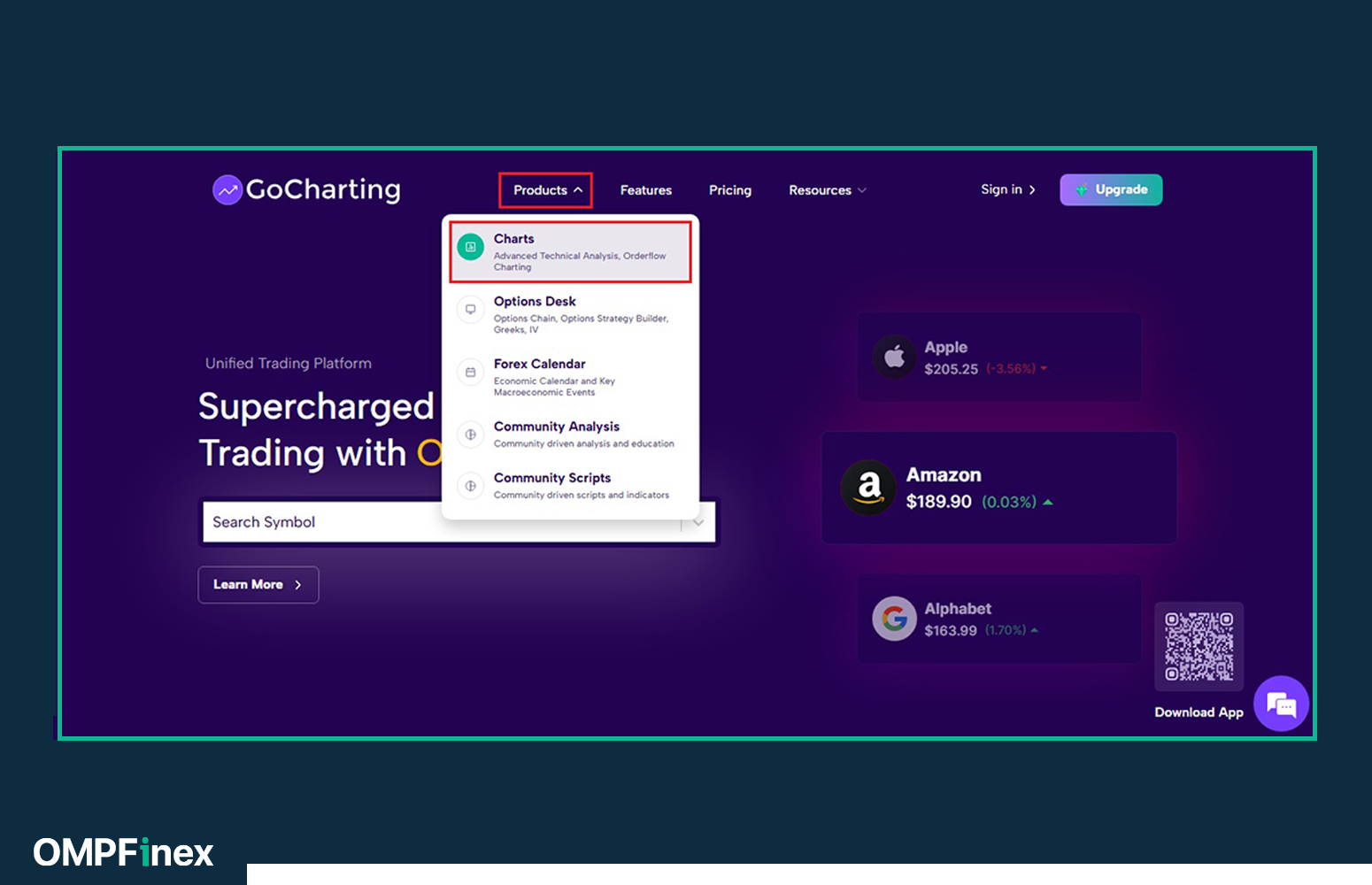Expand the Search Symbol dropdown arrow
Screen dimensions: 1372x885
(698, 522)
